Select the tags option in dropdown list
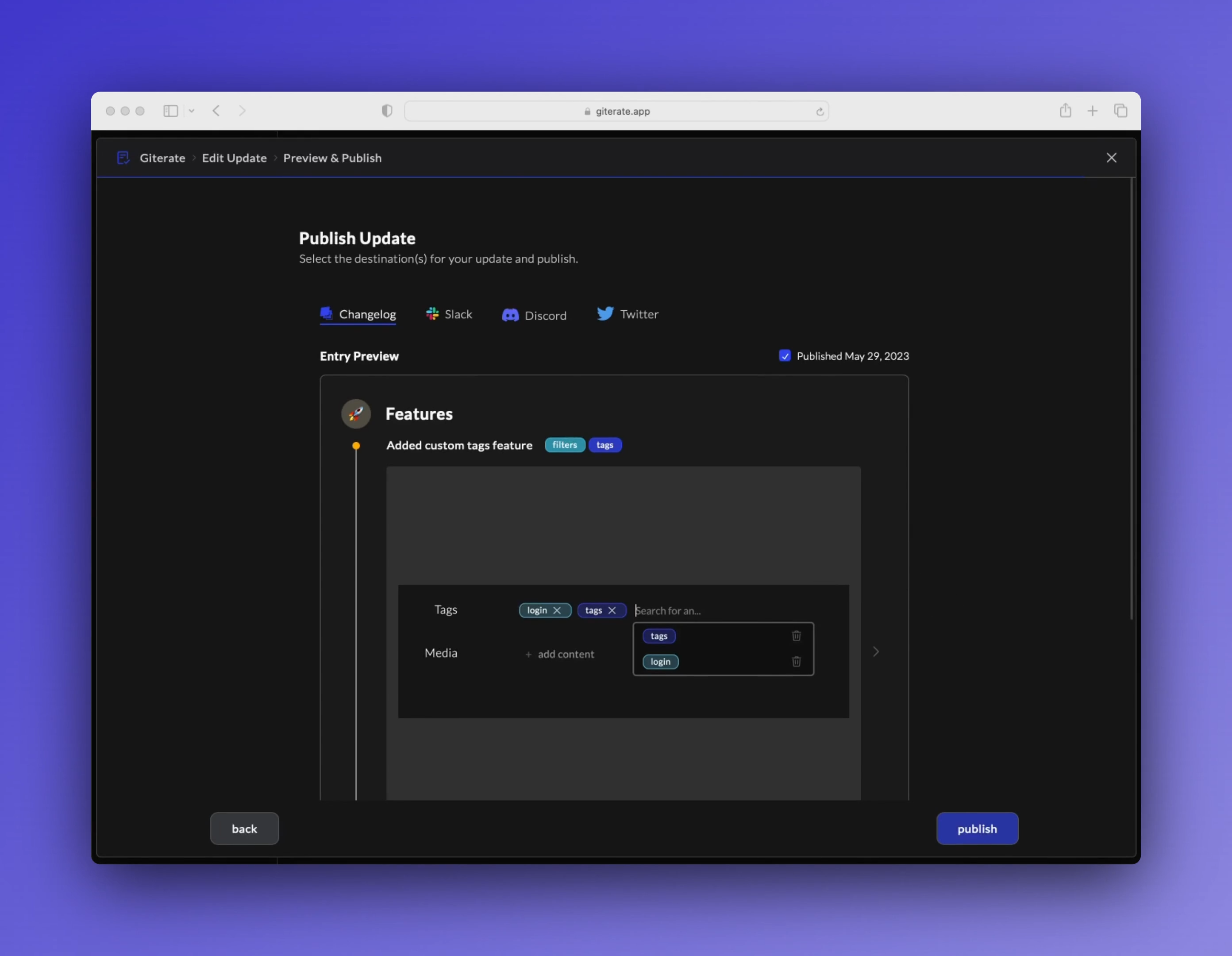 click(x=659, y=636)
